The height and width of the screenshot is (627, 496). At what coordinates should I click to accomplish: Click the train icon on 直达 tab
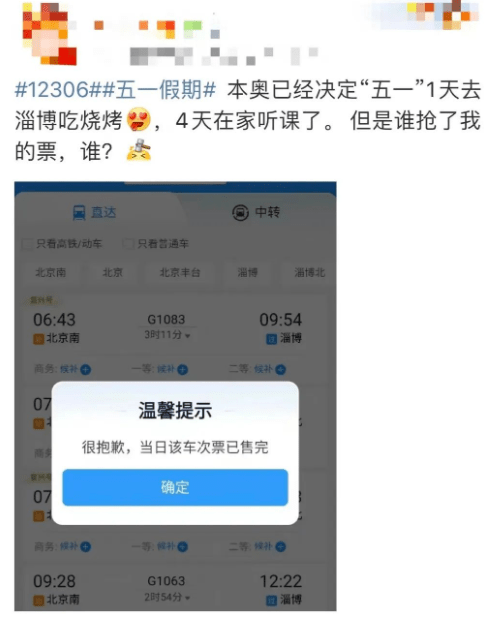click(79, 212)
